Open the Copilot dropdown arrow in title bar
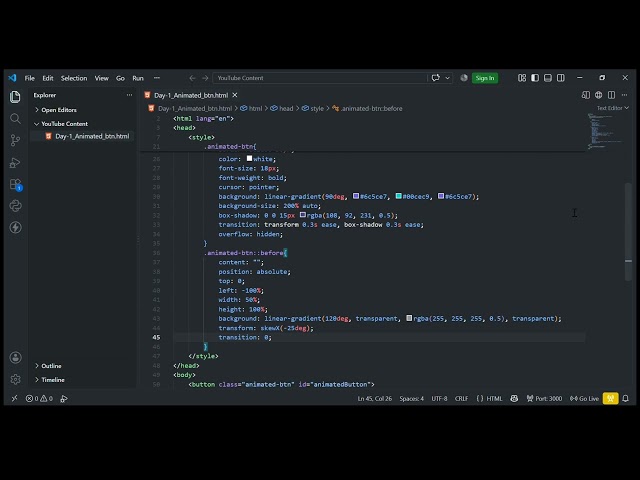The height and width of the screenshot is (480, 640). pos(447,78)
